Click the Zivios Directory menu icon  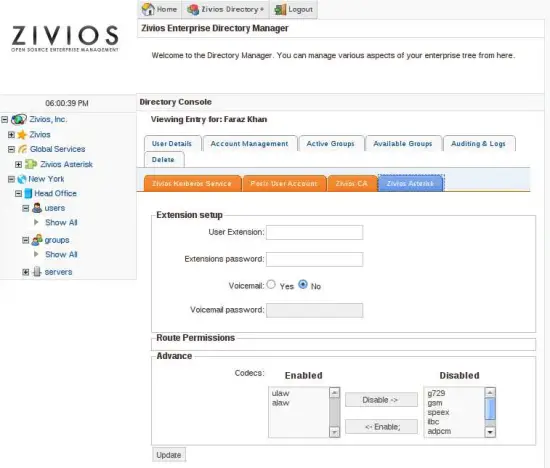(x=193, y=9)
